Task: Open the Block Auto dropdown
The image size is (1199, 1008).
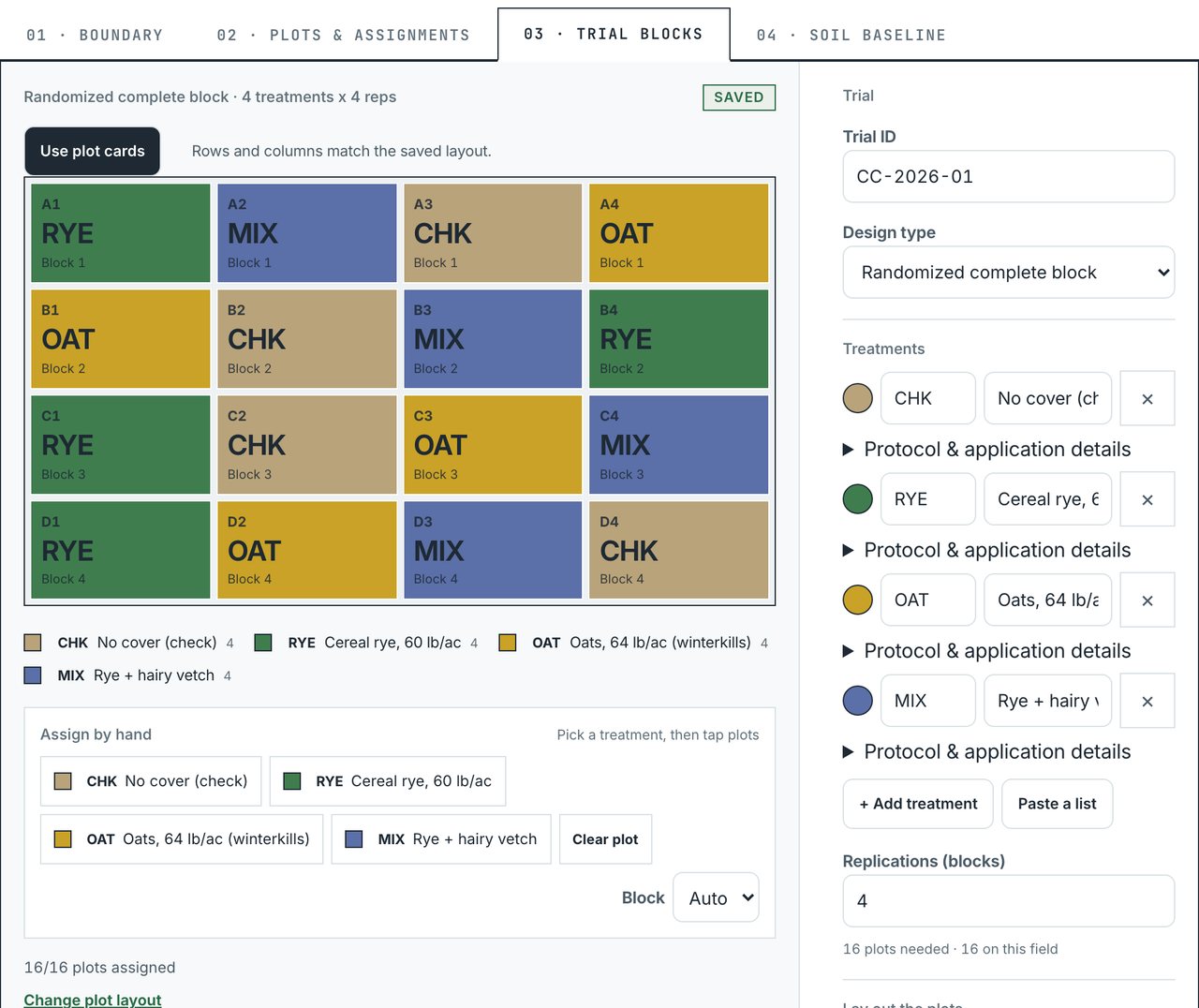Action: pos(717,897)
